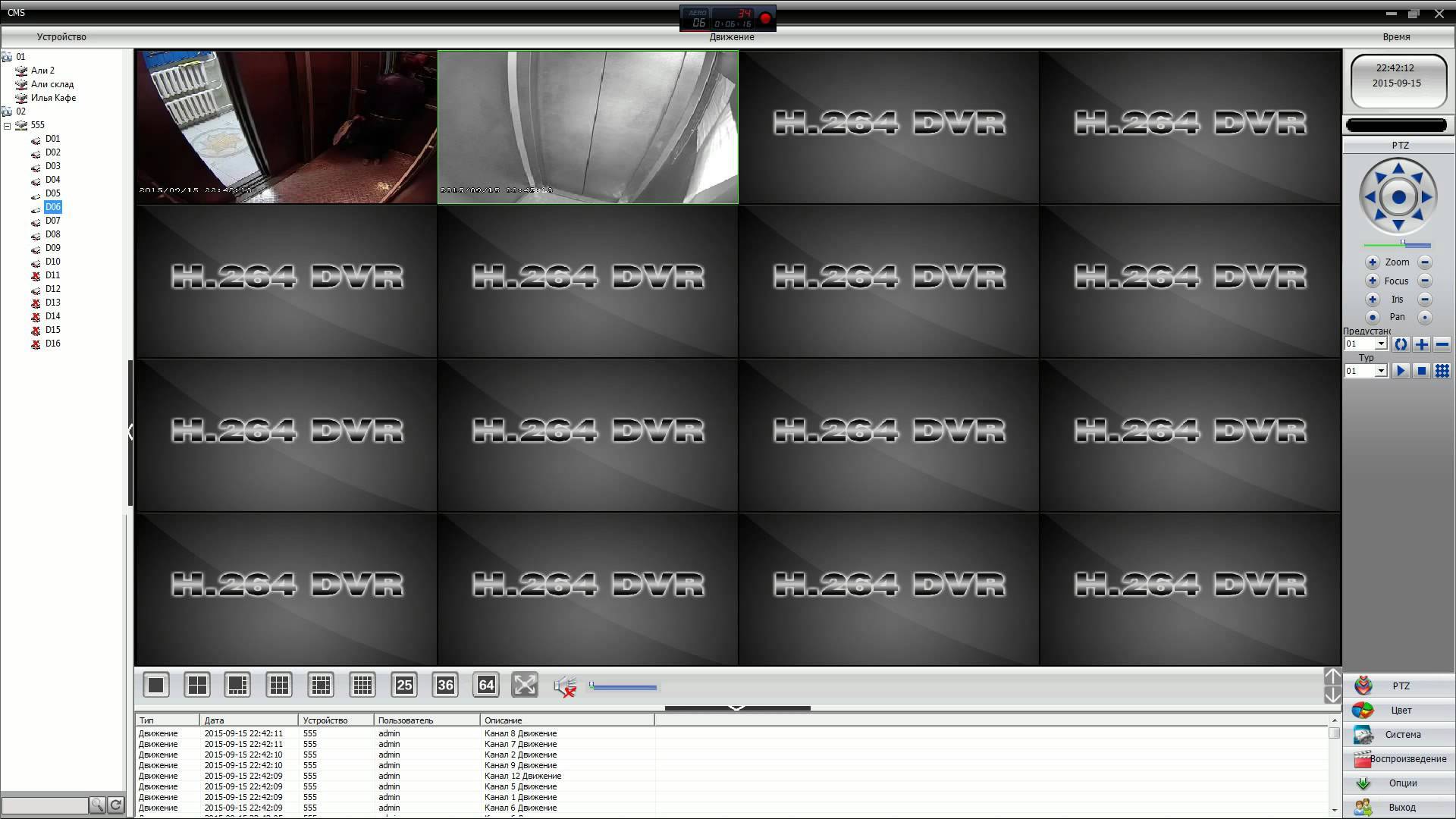Switch to 9-view grid layout
This screenshot has width=1456, height=819.
coord(279,686)
